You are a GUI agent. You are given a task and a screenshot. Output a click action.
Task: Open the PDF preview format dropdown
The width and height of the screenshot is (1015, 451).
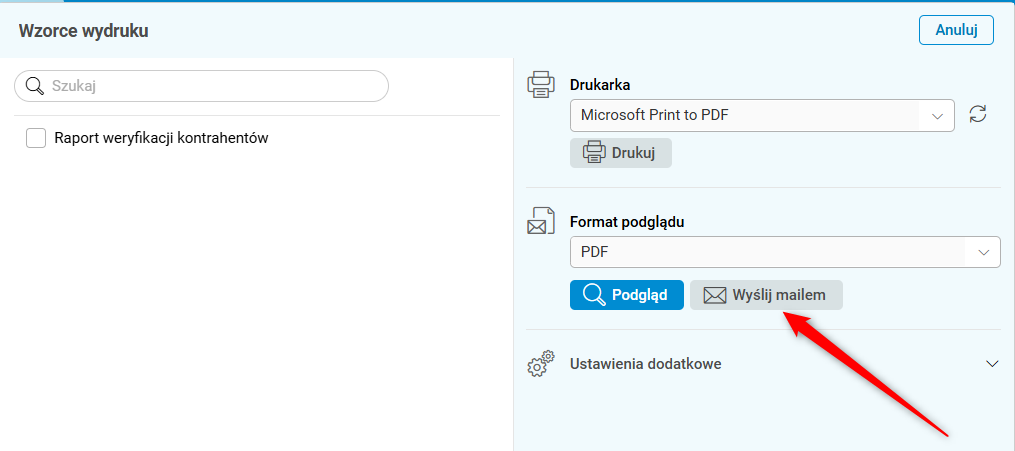click(x=770, y=252)
